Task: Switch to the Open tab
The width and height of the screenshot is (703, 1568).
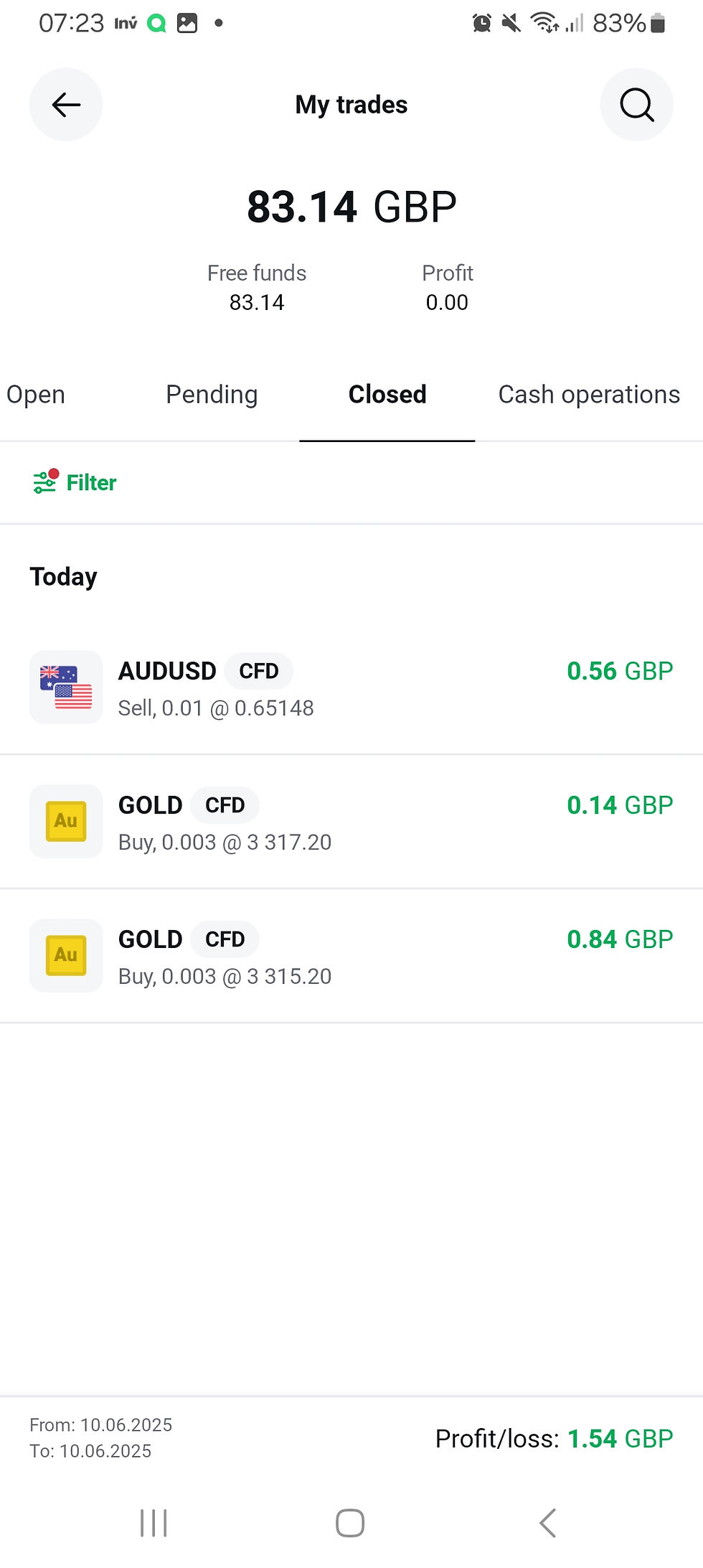Action: click(36, 395)
